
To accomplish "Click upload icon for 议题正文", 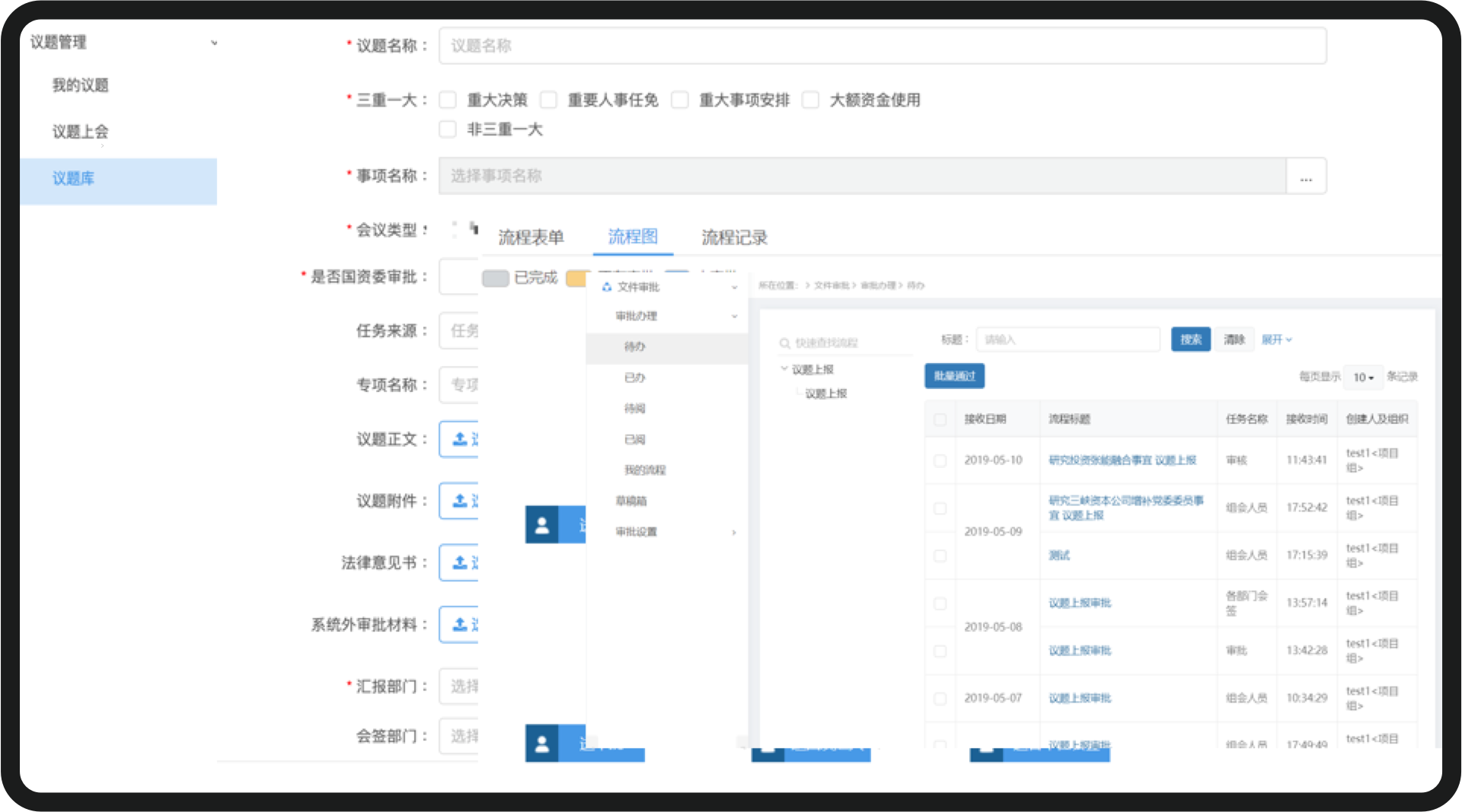I will (x=460, y=439).
